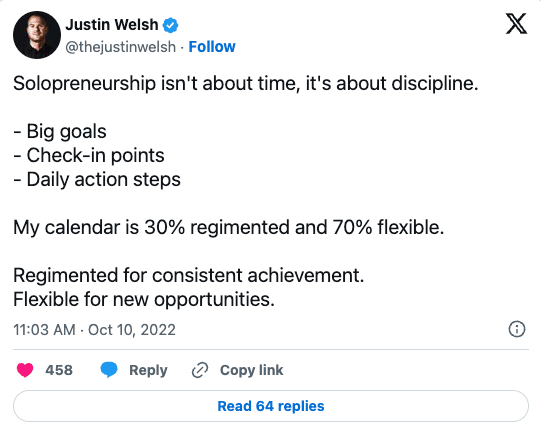
Task: Click the tweet's opening line about discipline
Action: pyautogui.click(x=246, y=84)
